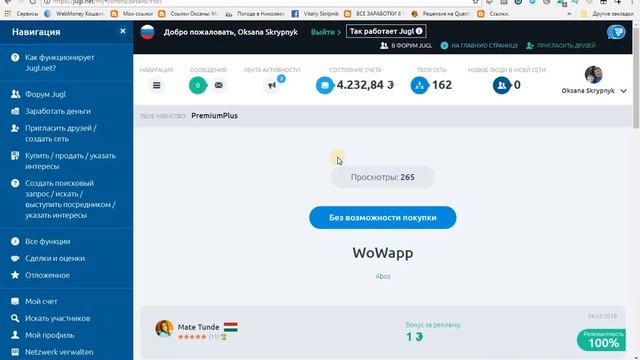The height and width of the screenshot is (360, 640).
Task: Click Пригласить друзей / создать сеть icon
Action: pyautogui.click(x=15, y=128)
